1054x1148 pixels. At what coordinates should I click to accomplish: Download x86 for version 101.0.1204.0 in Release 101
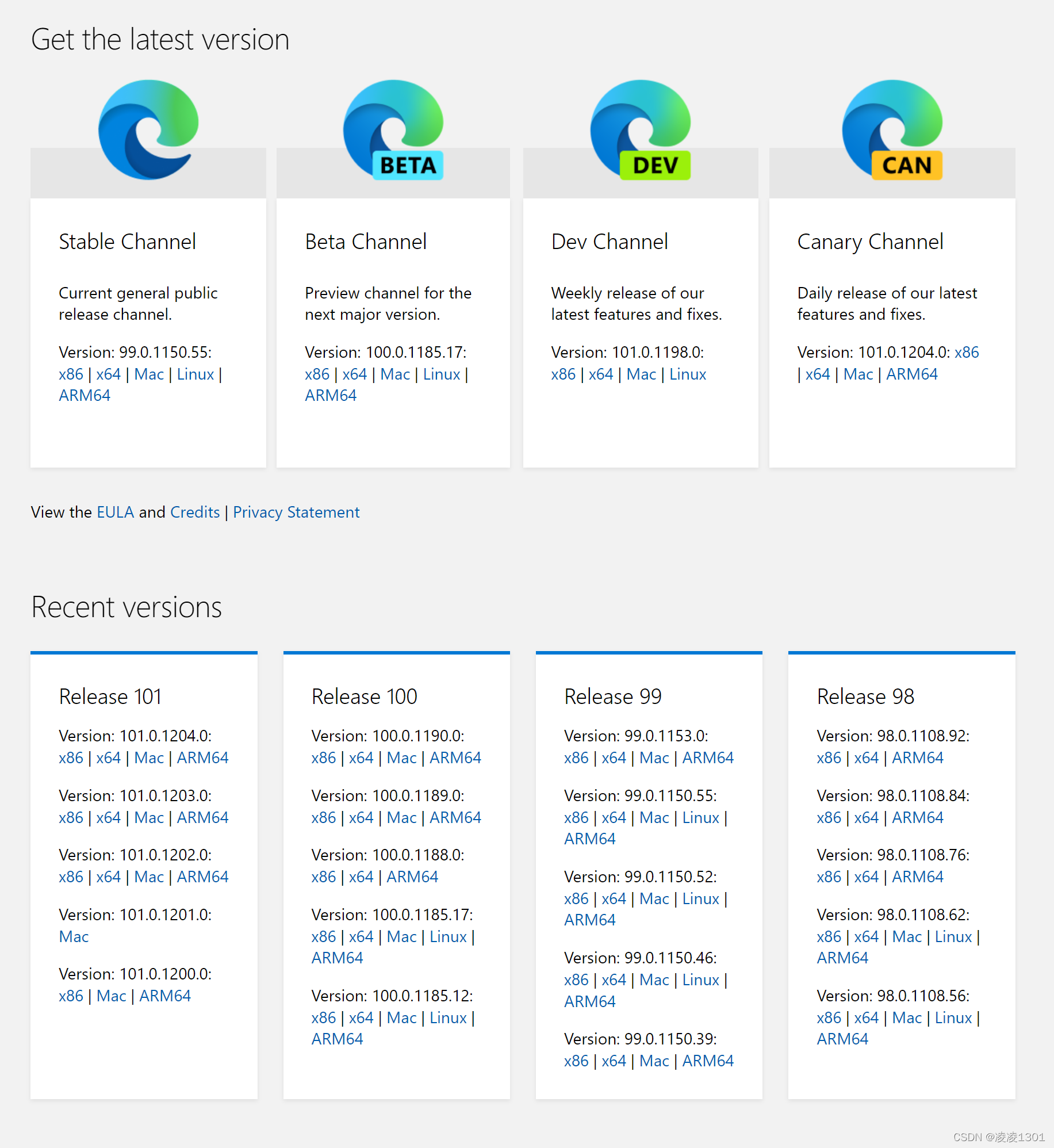coord(71,757)
